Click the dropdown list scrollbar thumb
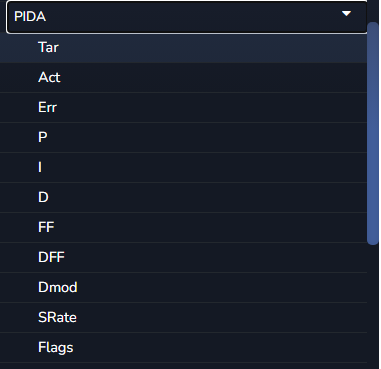This screenshot has width=381, height=369. 372,133
